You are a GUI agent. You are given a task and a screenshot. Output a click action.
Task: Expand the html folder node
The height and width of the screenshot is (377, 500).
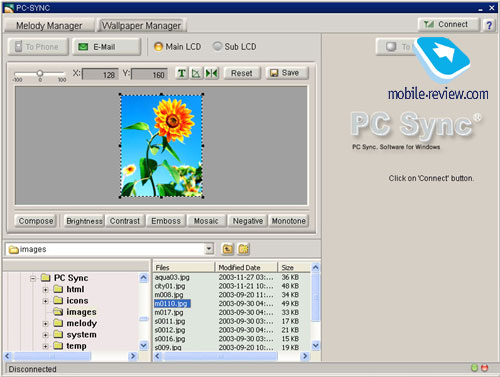pyautogui.click(x=46, y=290)
